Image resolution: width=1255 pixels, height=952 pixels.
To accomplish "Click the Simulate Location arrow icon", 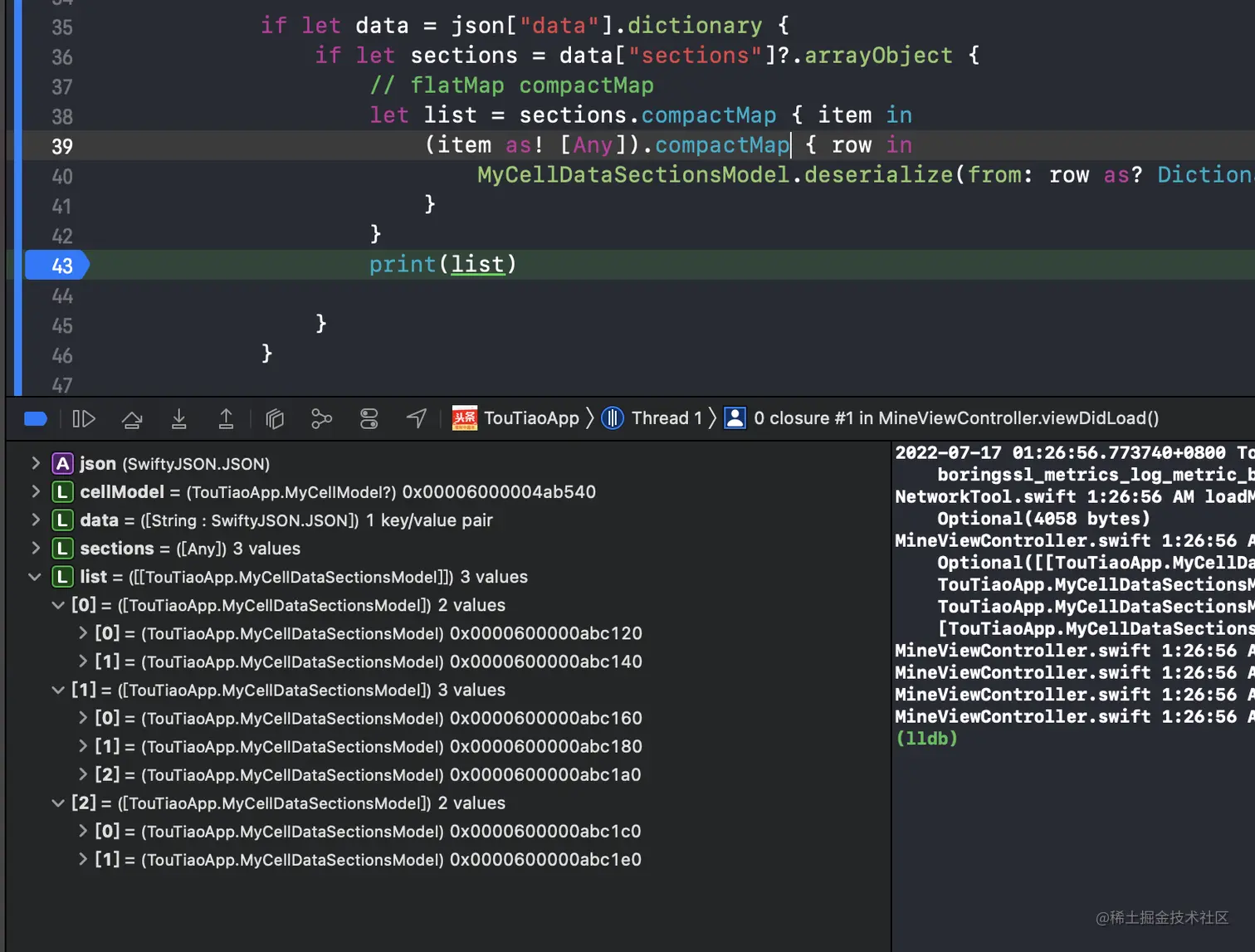I will 417,418.
